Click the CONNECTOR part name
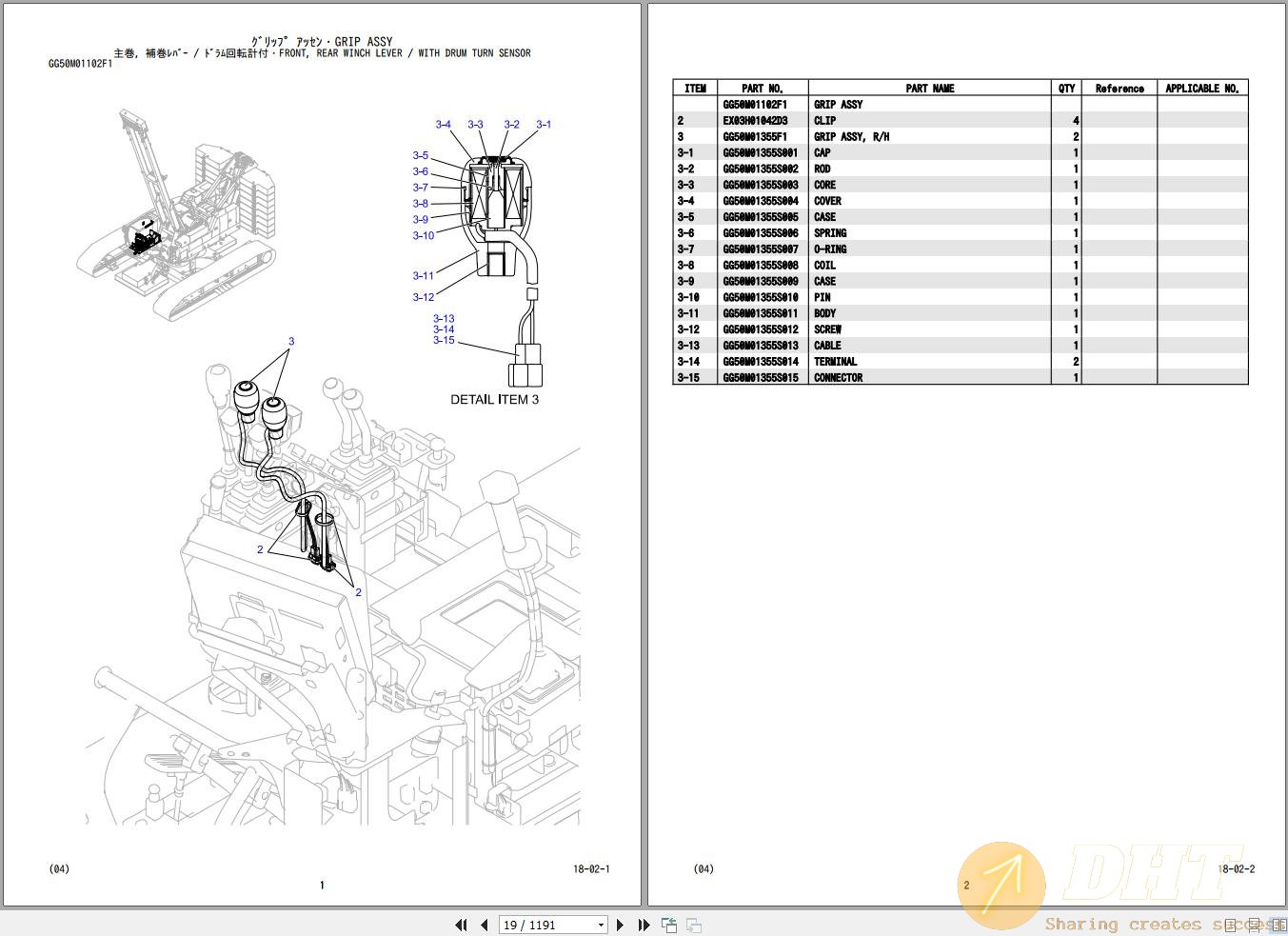Image resolution: width=1288 pixels, height=936 pixels. 838,377
